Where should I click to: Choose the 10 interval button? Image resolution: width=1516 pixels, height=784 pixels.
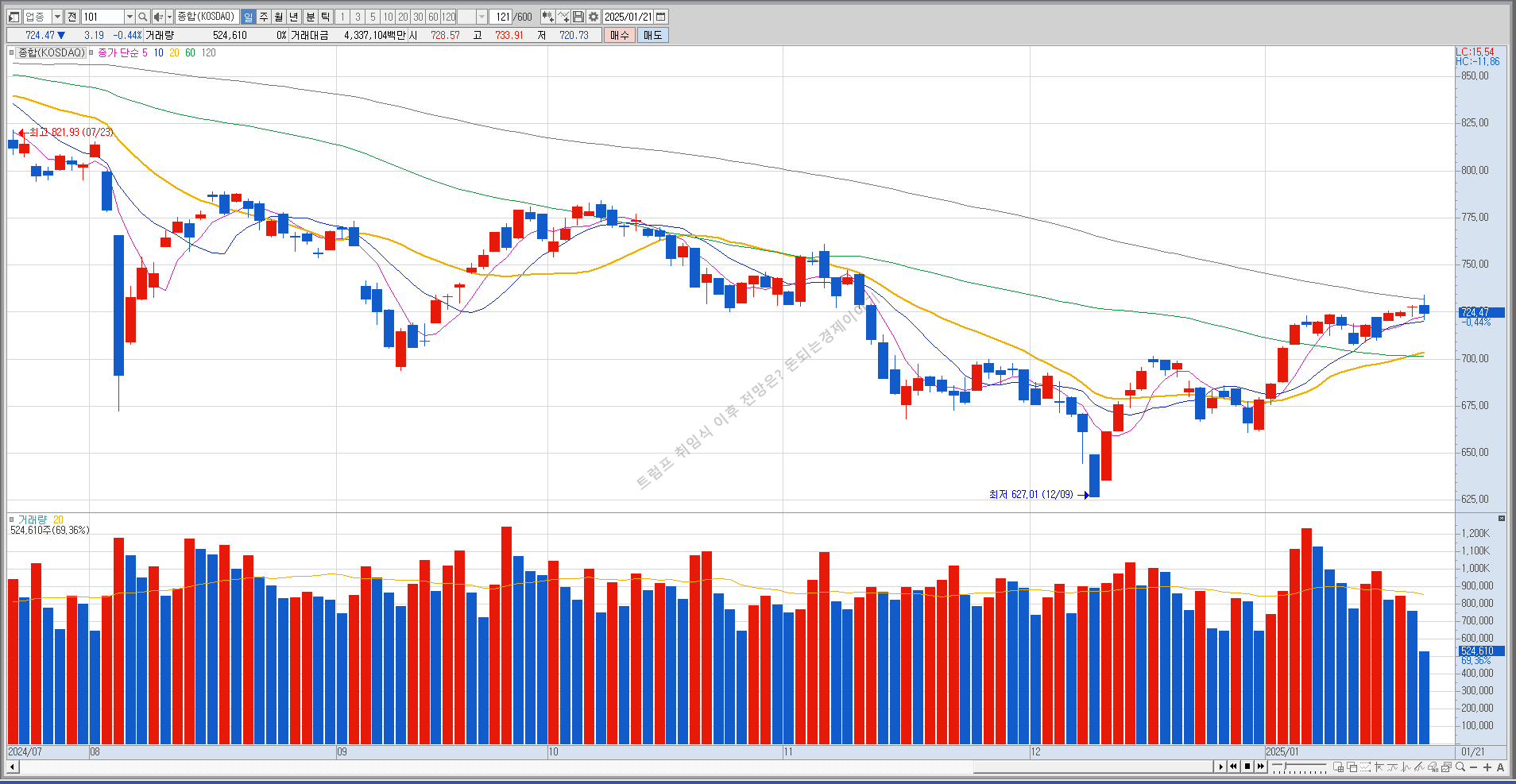coord(388,17)
